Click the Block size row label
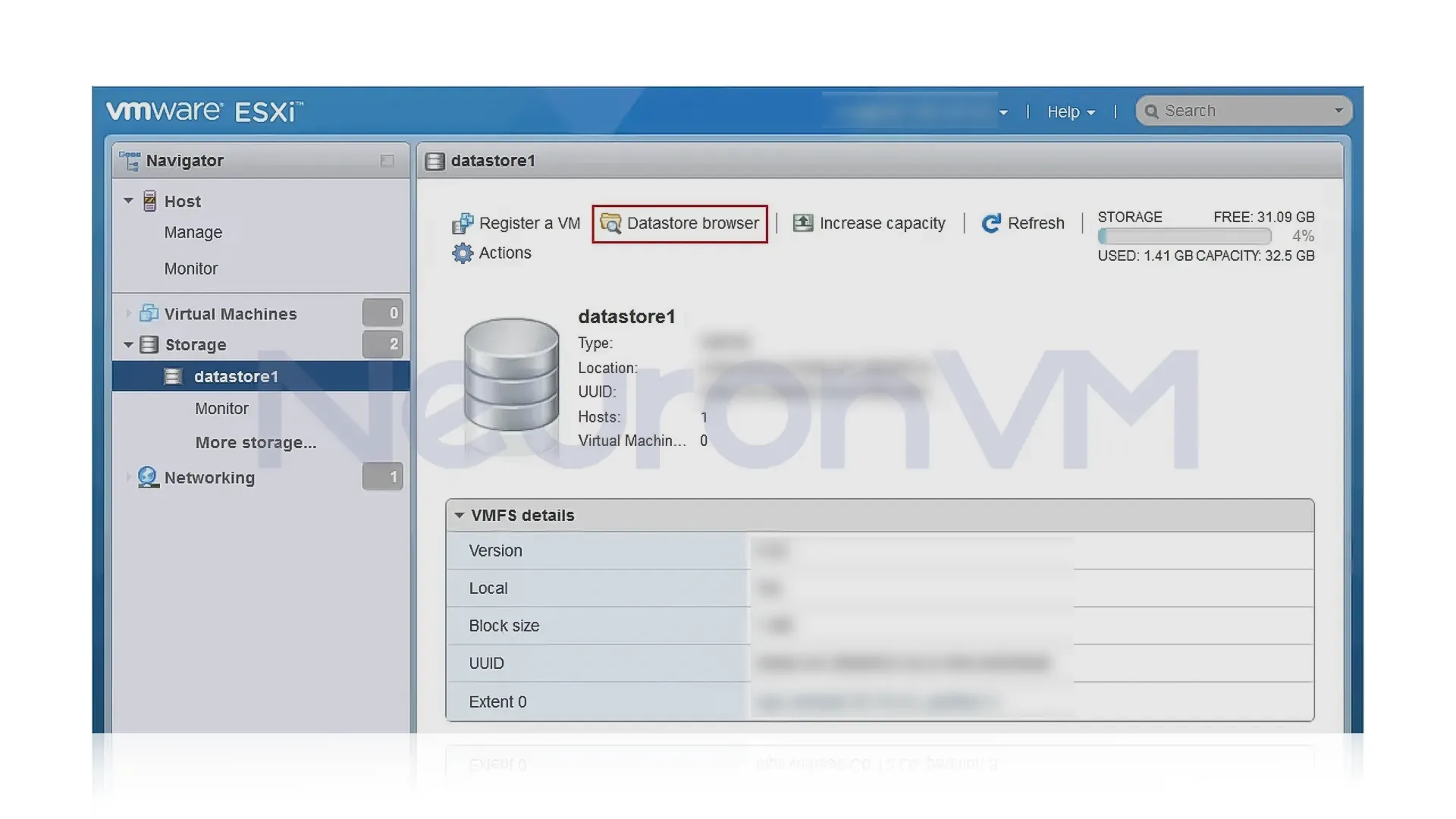This screenshot has width=1456, height=819. click(504, 626)
